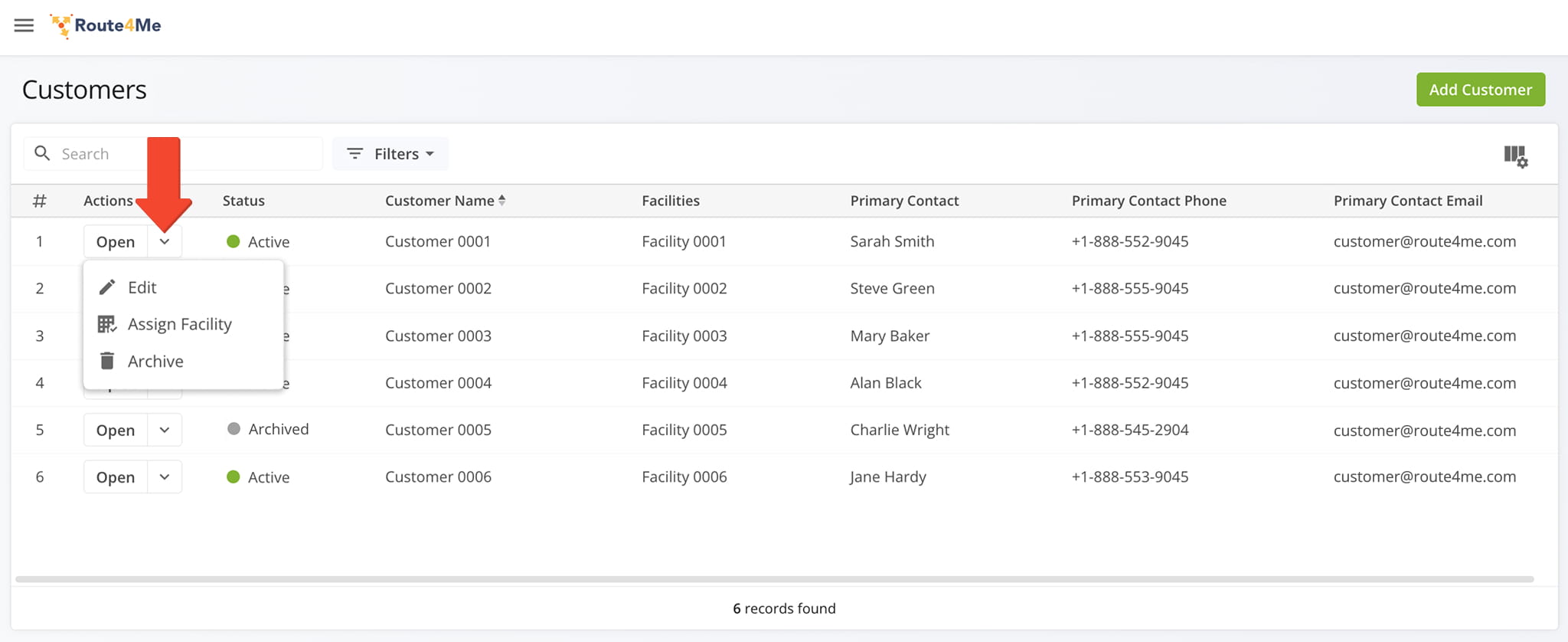Choose Assign Facility from the actions menu
The width and height of the screenshot is (1568, 642).
click(183, 324)
